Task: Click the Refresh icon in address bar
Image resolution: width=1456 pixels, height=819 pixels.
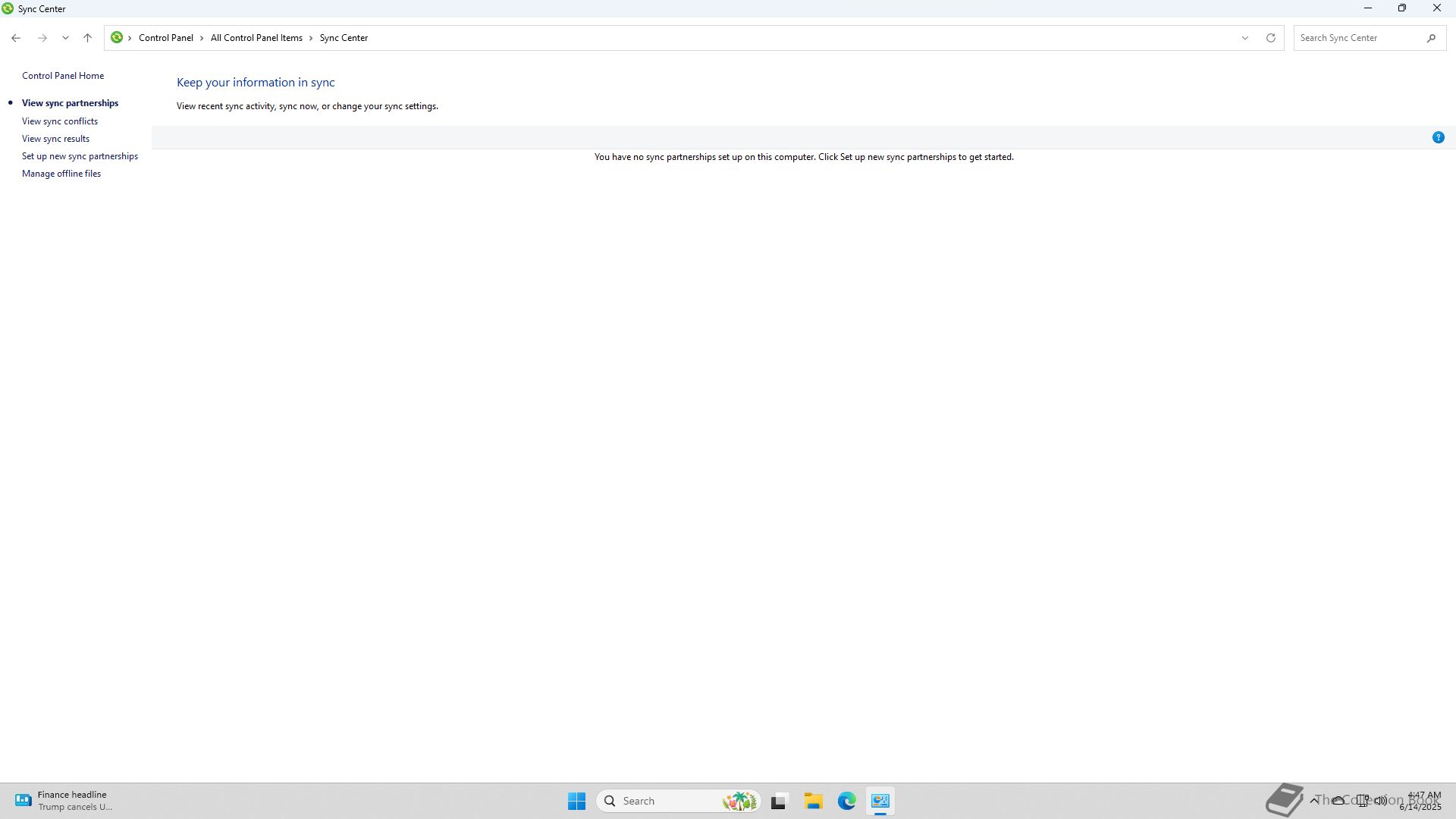Action: click(1271, 38)
